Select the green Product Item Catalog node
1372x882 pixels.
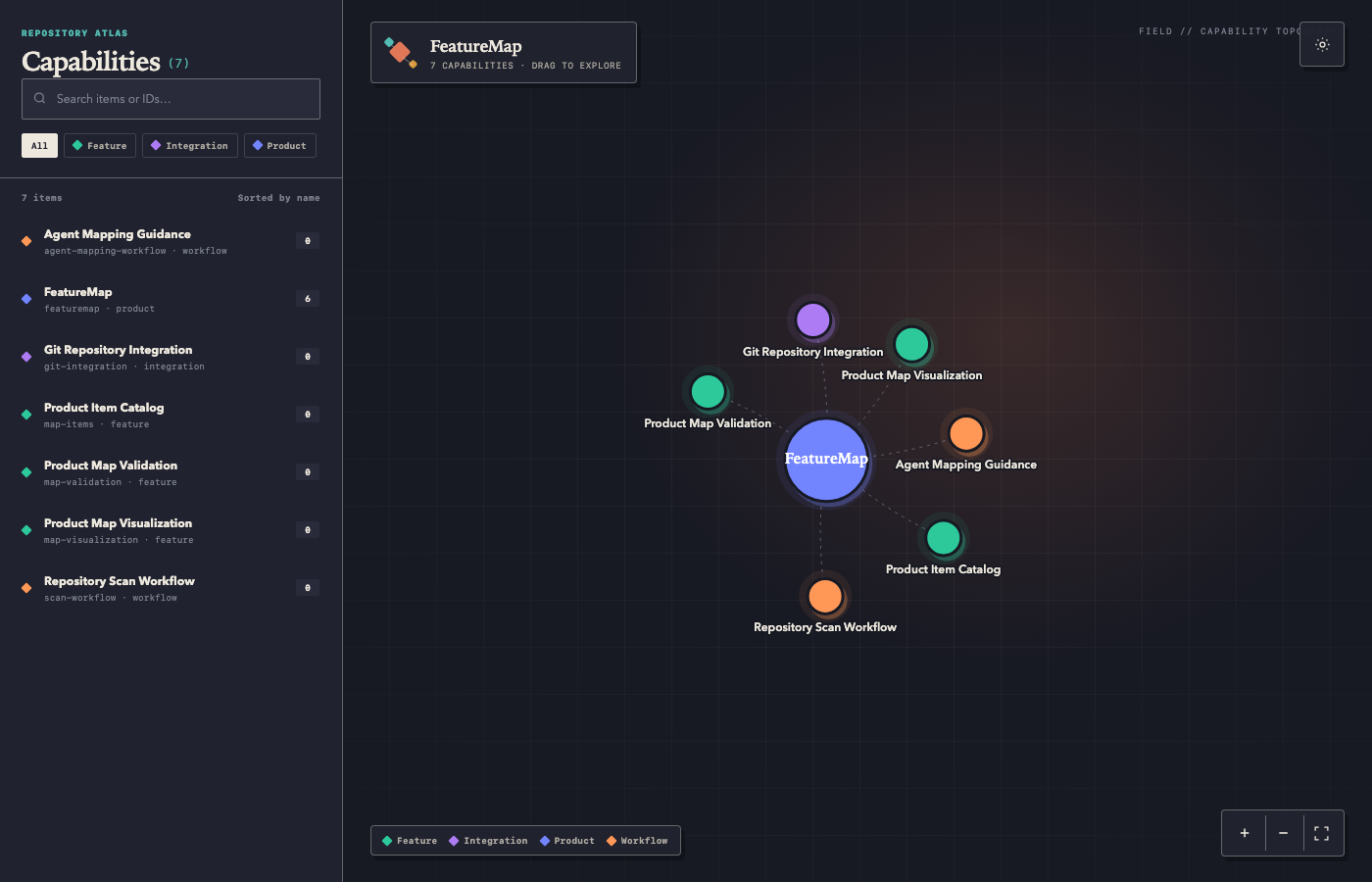[944, 538]
